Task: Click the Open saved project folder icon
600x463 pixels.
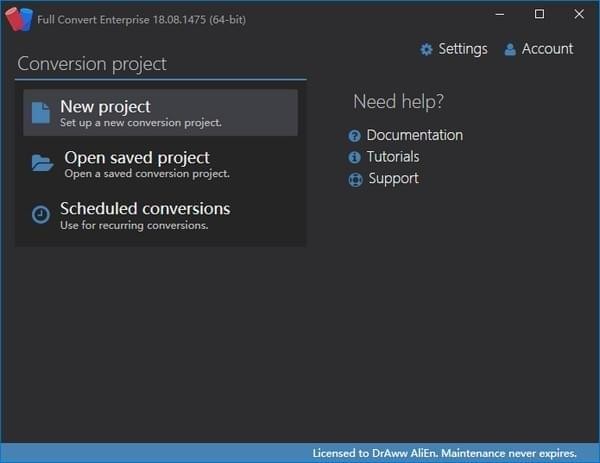Action: (x=42, y=163)
